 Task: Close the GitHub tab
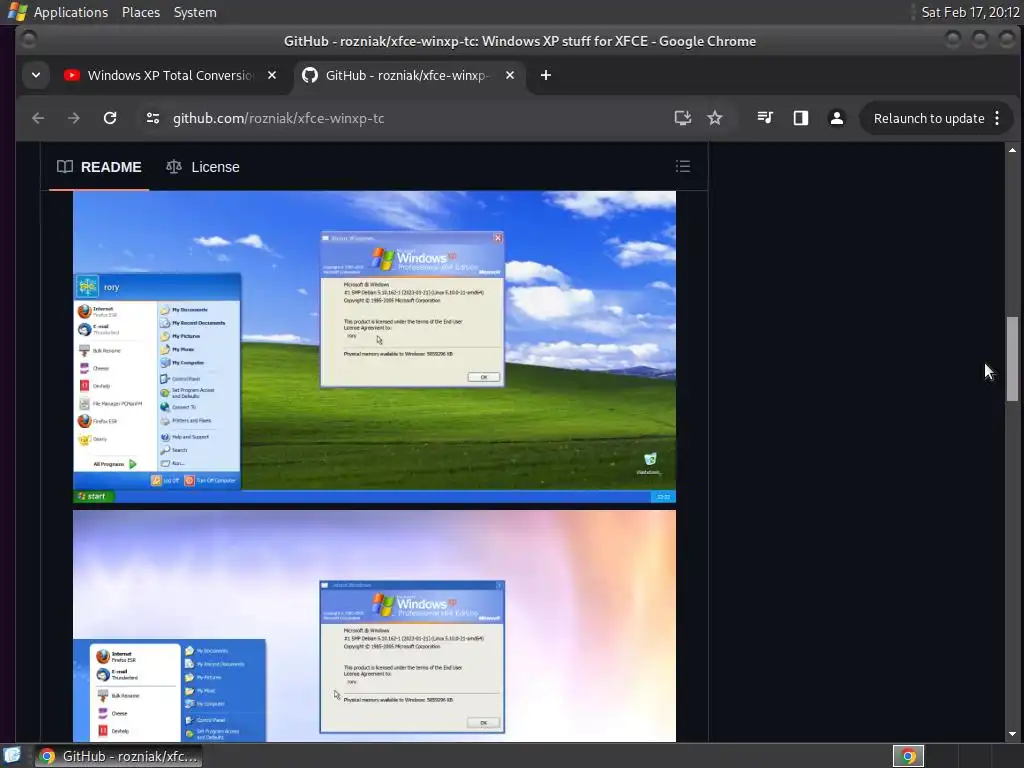tap(510, 75)
